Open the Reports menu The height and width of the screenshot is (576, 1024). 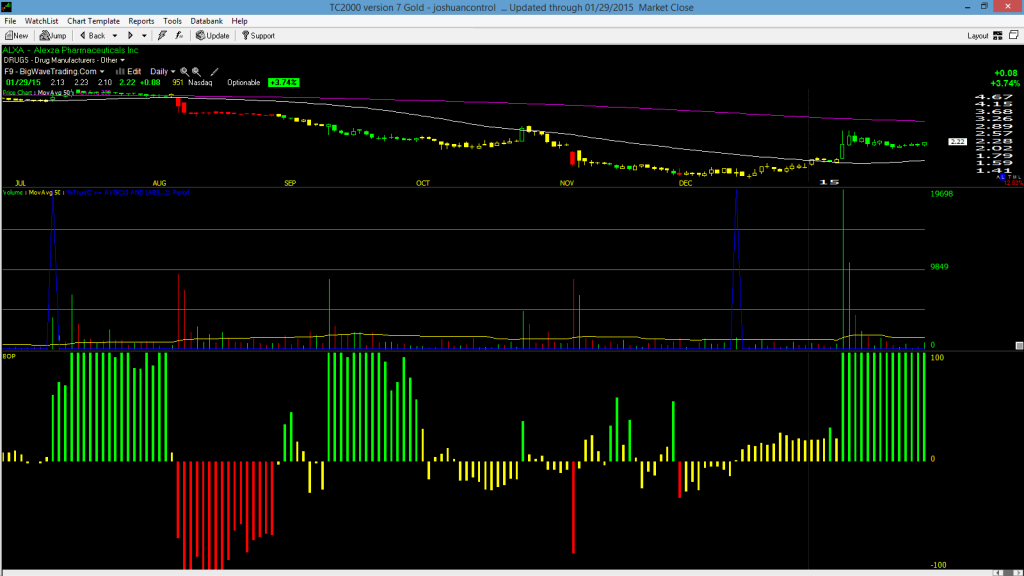point(141,21)
